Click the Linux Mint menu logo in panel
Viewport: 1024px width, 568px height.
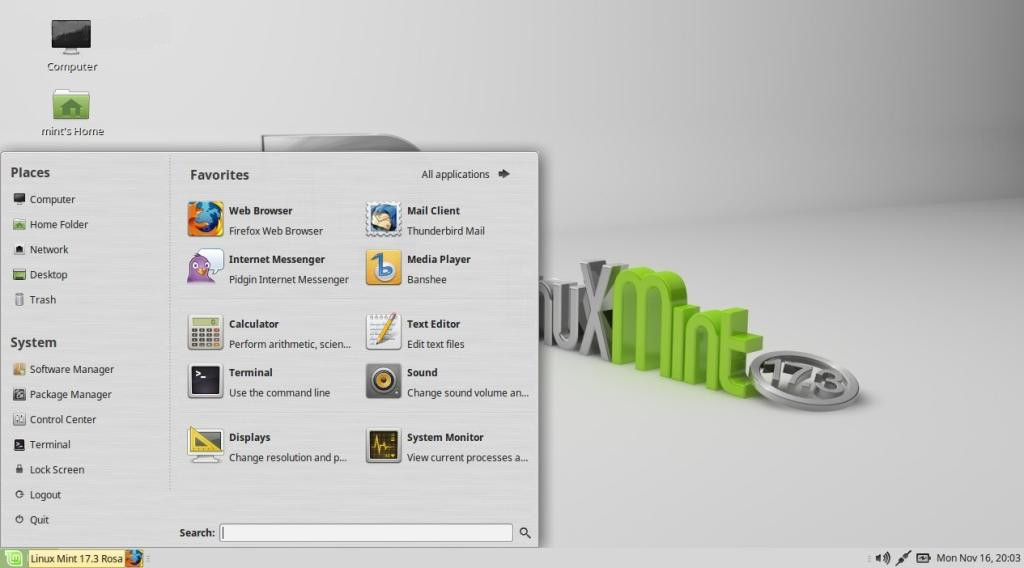(x=13, y=558)
